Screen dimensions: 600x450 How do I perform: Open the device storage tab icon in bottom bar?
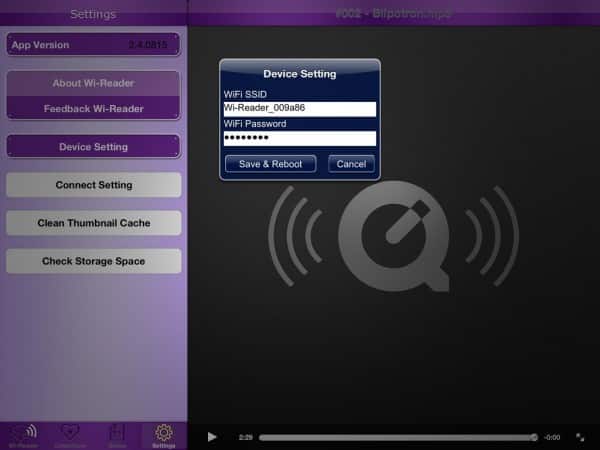117,436
